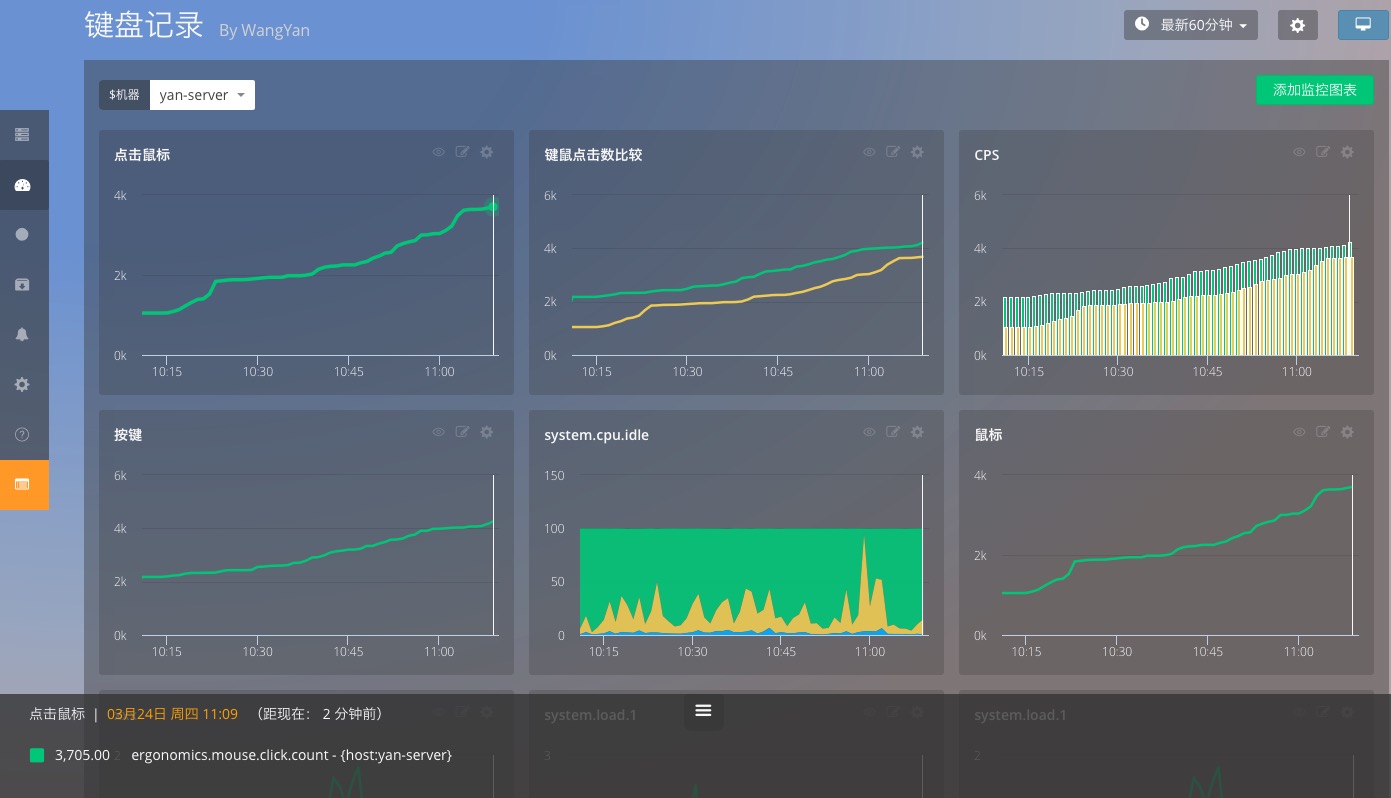Toggle visibility eye on 键鼠点击数比较 panel
This screenshot has height=798, width=1391.
tap(868, 152)
